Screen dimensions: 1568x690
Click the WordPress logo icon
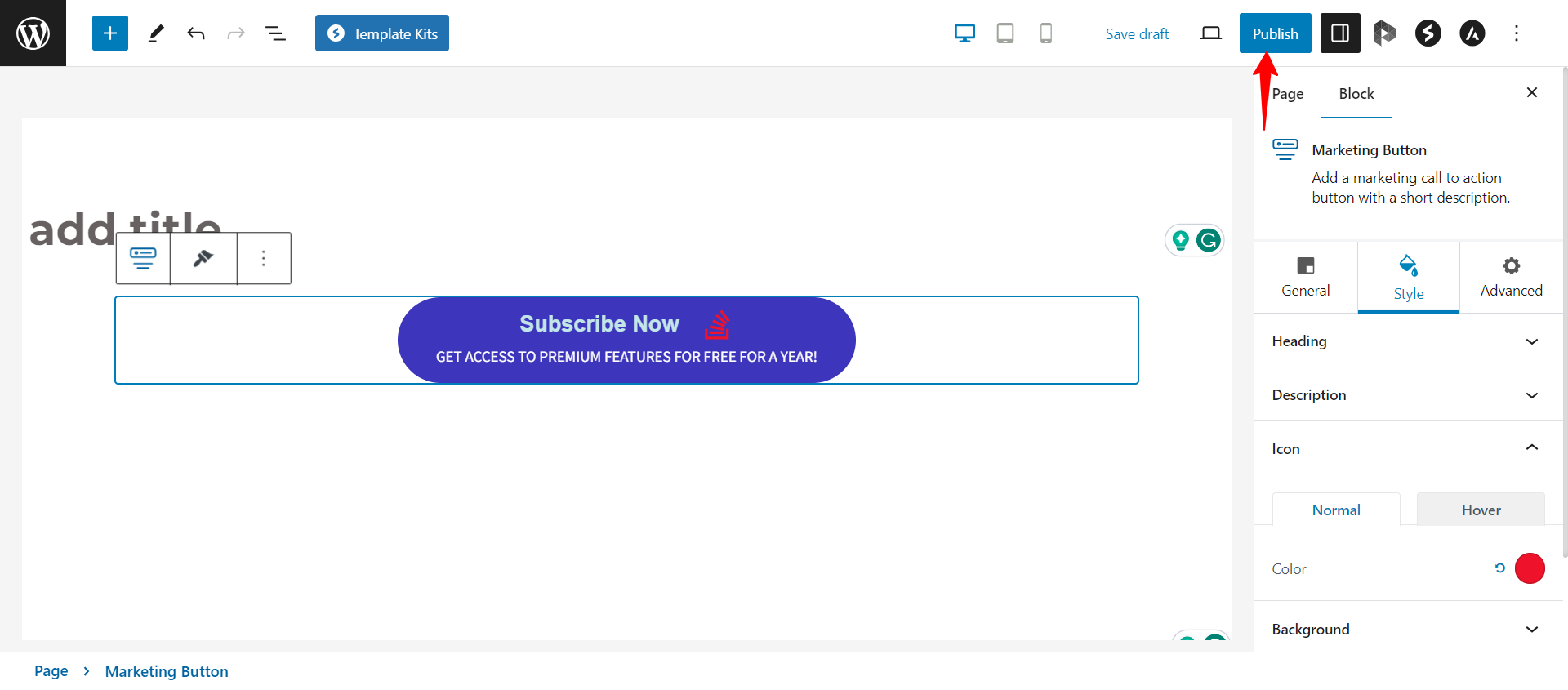click(33, 33)
